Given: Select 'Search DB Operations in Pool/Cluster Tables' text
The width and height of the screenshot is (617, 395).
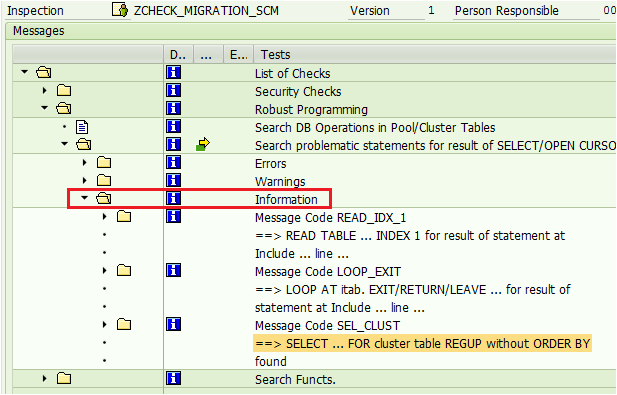Looking at the screenshot, I should tap(375, 128).
